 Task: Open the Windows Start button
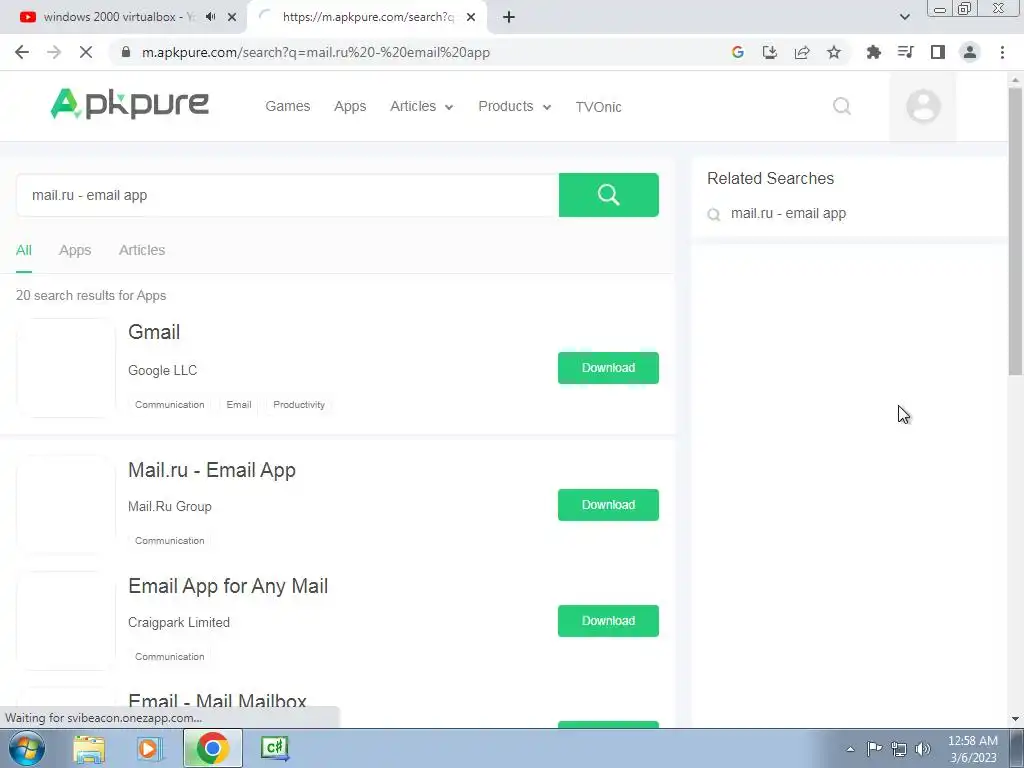(x=27, y=748)
